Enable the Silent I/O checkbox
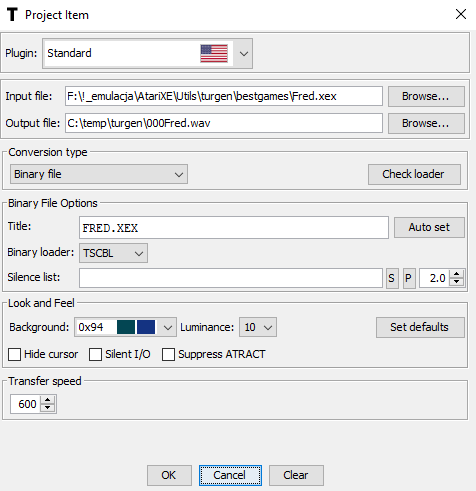Screen dimensions: 476x491 coord(95,354)
